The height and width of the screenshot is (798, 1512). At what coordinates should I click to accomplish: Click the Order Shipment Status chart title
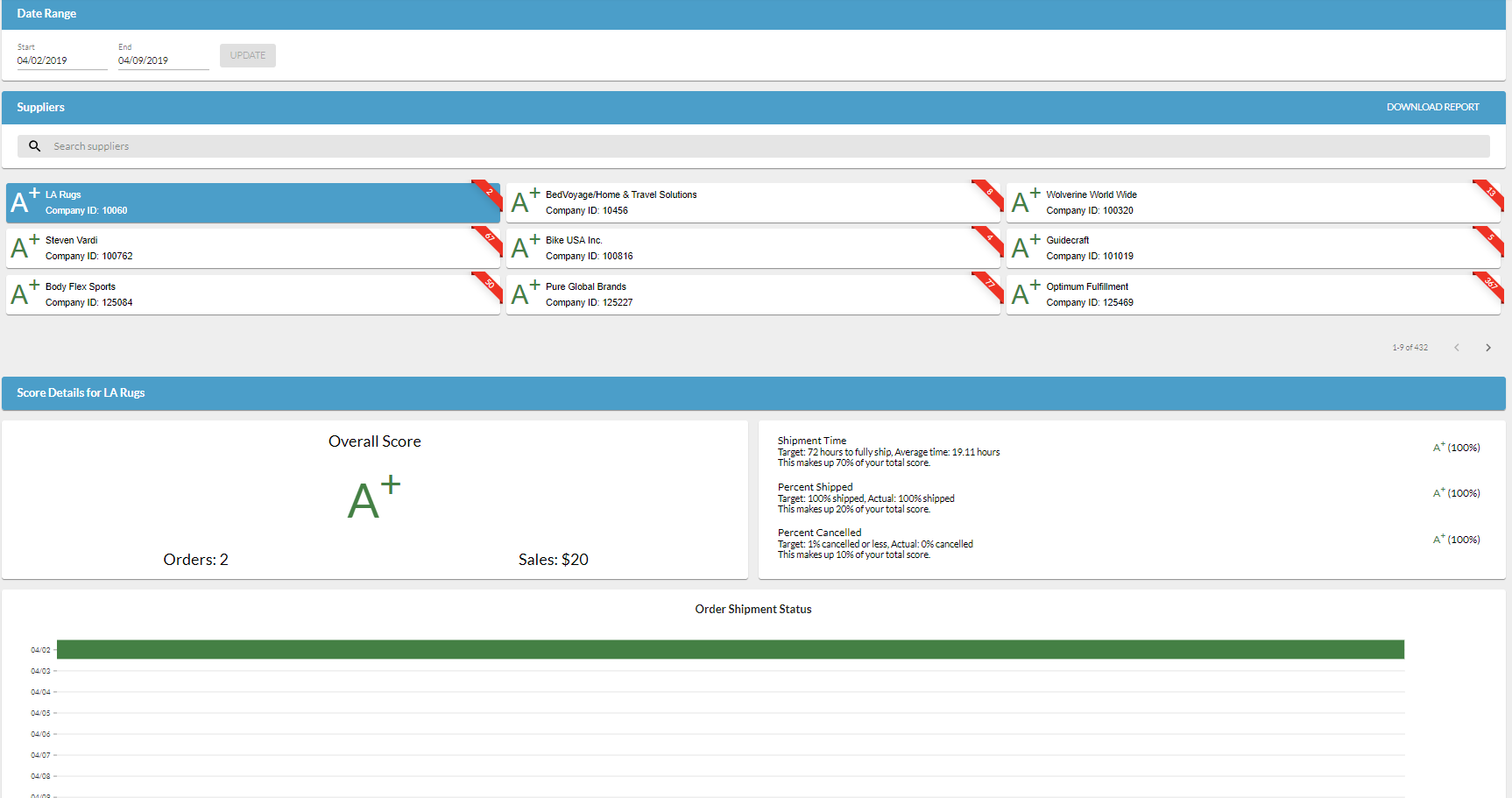pos(753,609)
